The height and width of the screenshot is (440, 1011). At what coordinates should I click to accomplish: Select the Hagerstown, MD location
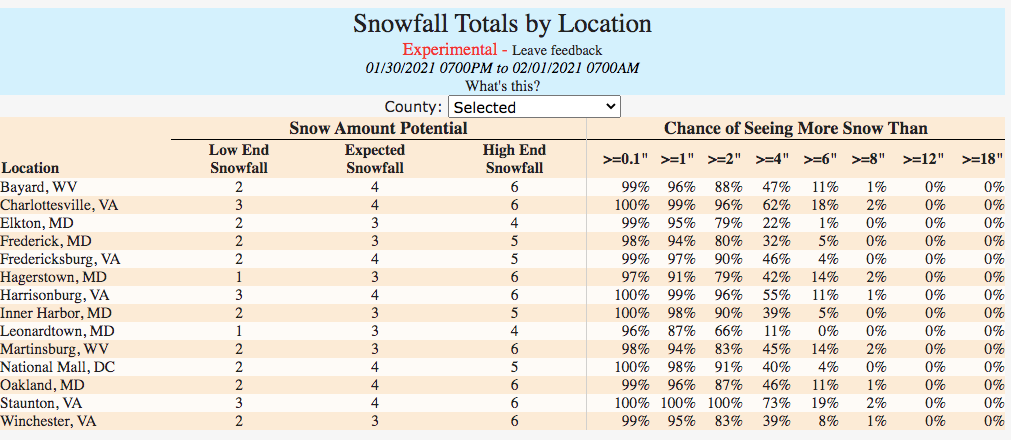[53, 277]
